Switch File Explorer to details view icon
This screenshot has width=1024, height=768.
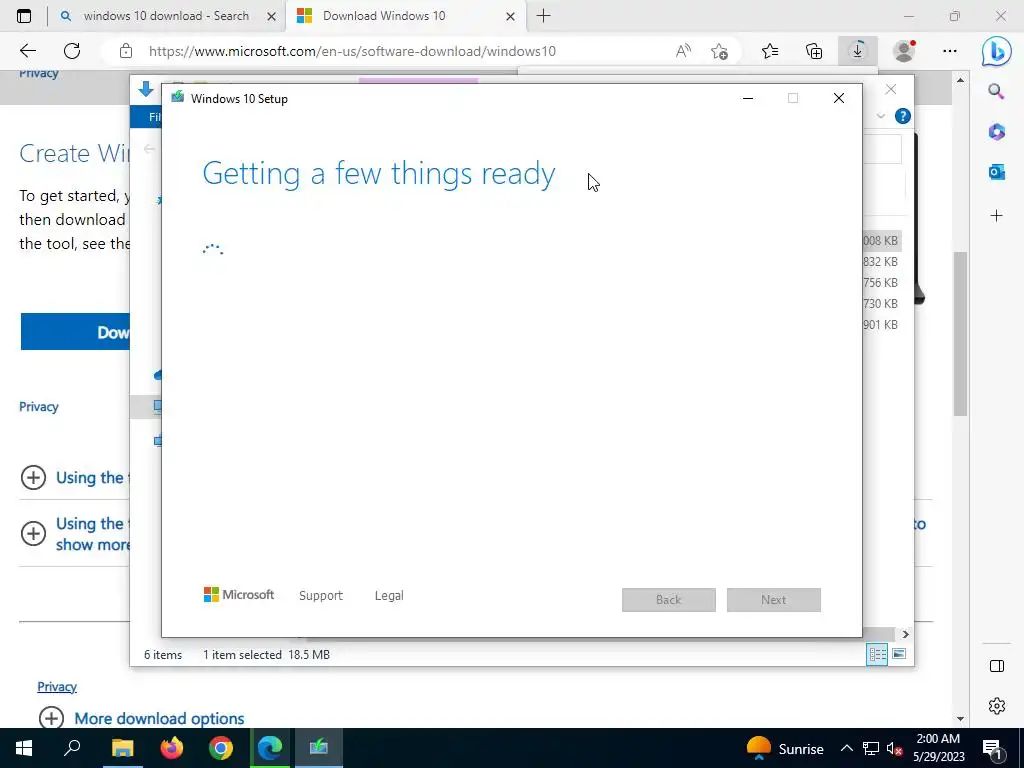click(x=877, y=654)
